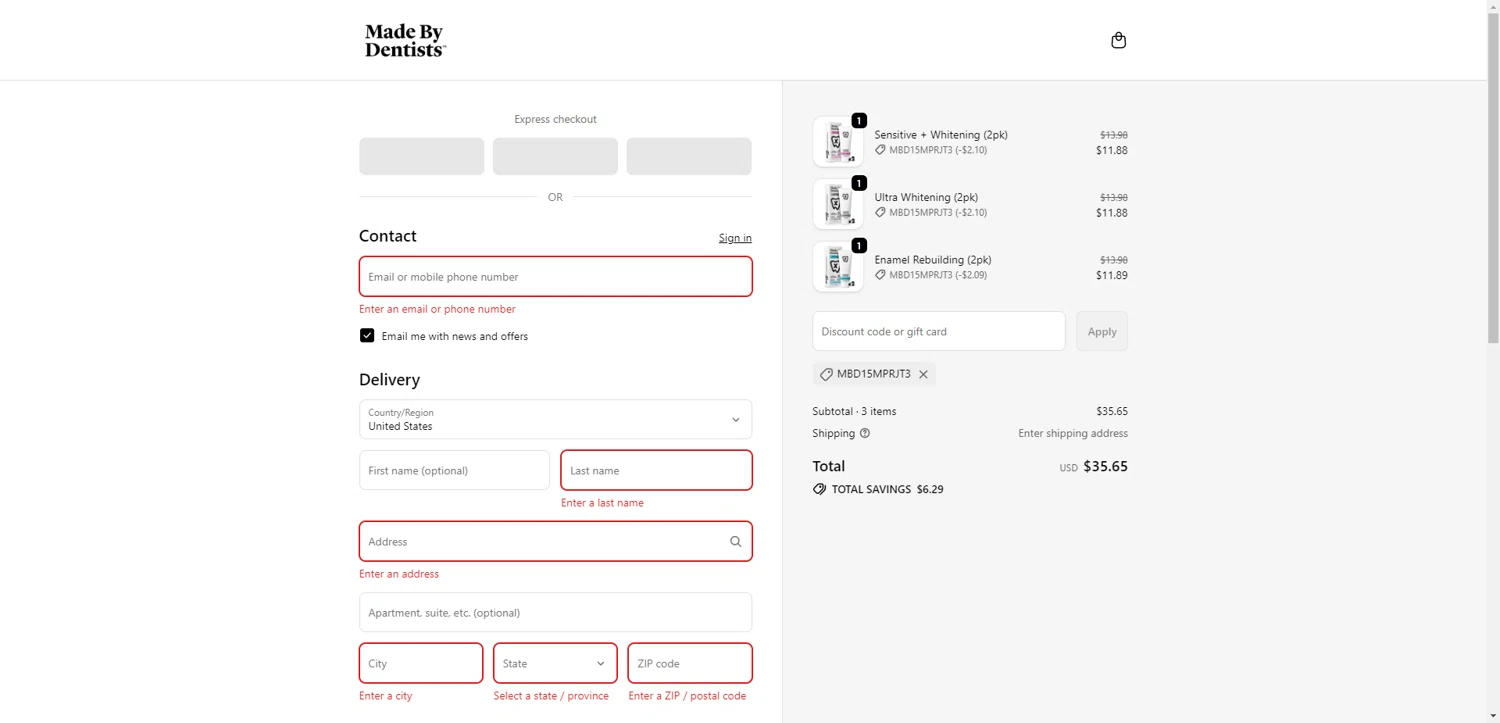Click 'Enamel Rebuilding (2pk)' product name
Viewport: 1500px width, 723px height.
tap(933, 260)
